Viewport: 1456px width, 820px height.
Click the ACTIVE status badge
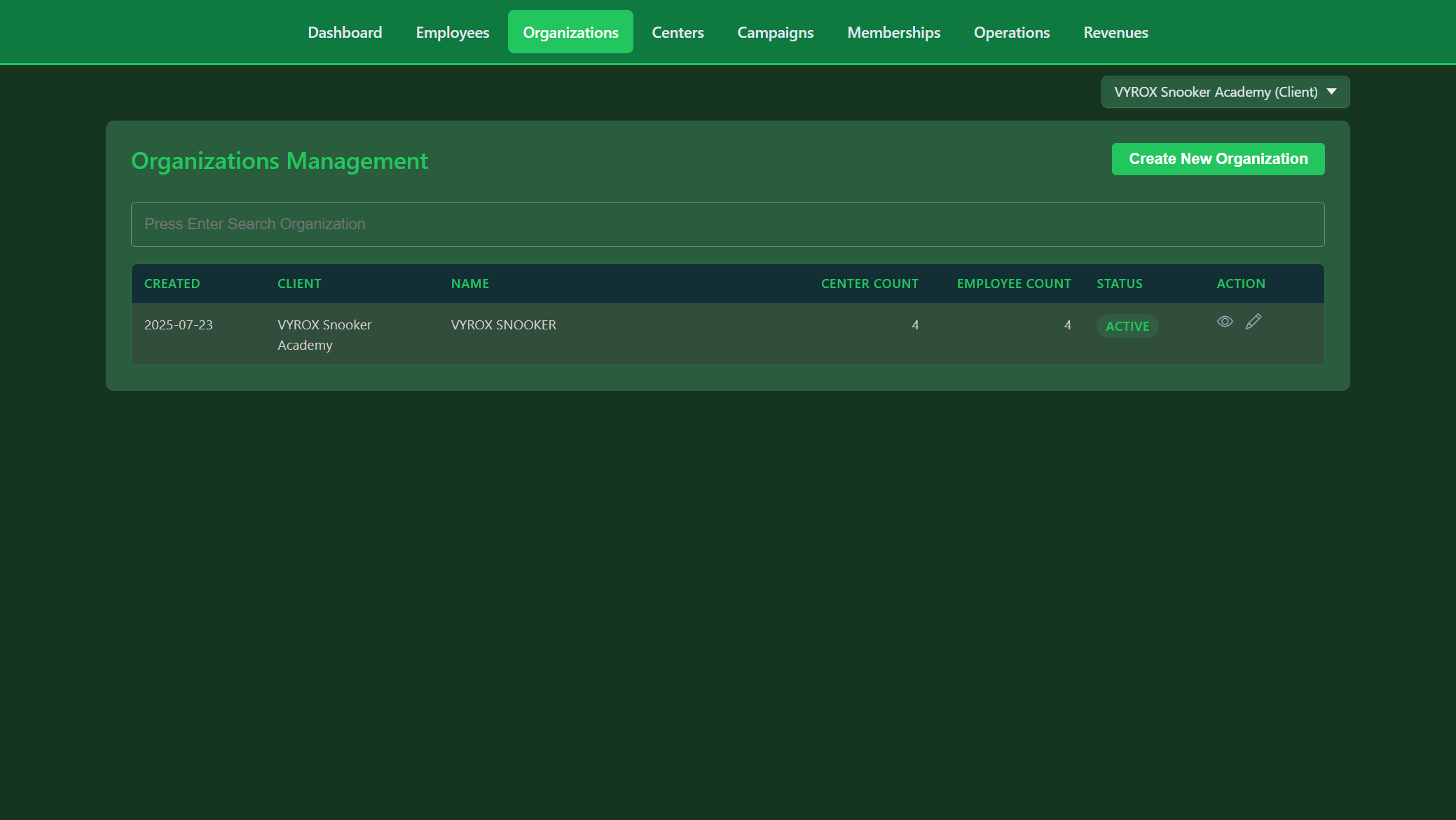coord(1127,326)
